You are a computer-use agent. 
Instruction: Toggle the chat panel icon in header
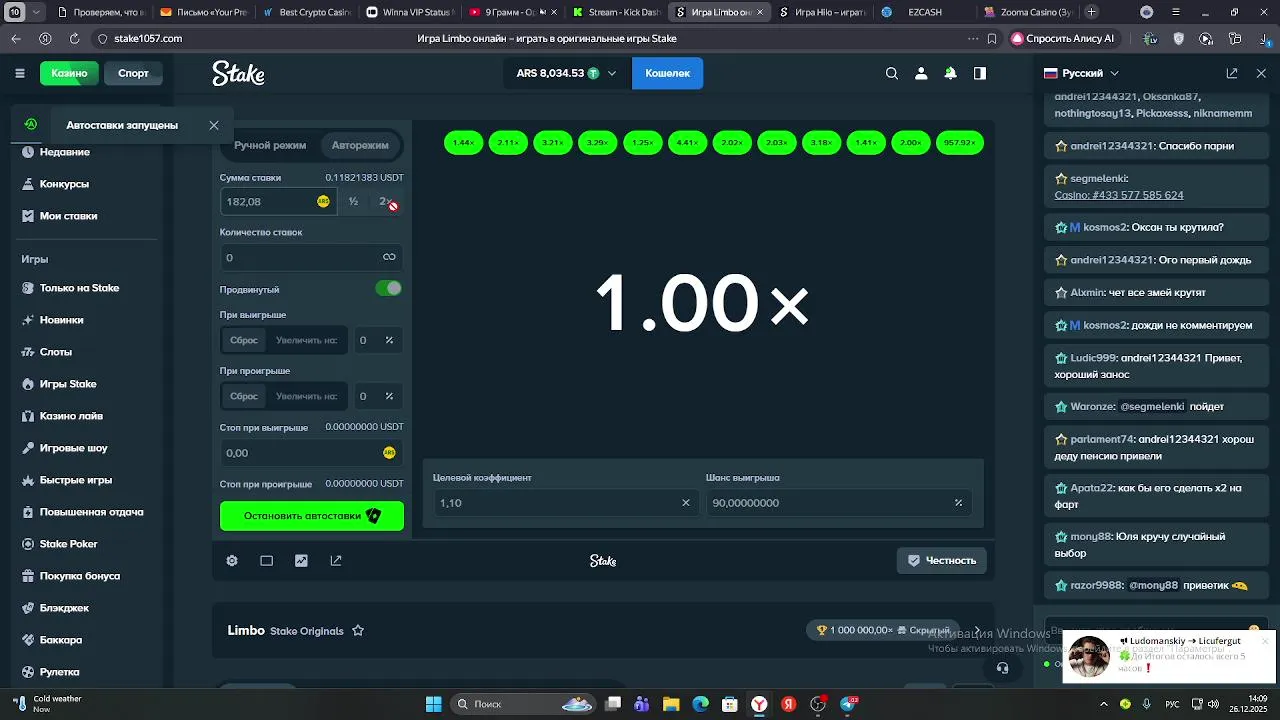[x=980, y=73]
